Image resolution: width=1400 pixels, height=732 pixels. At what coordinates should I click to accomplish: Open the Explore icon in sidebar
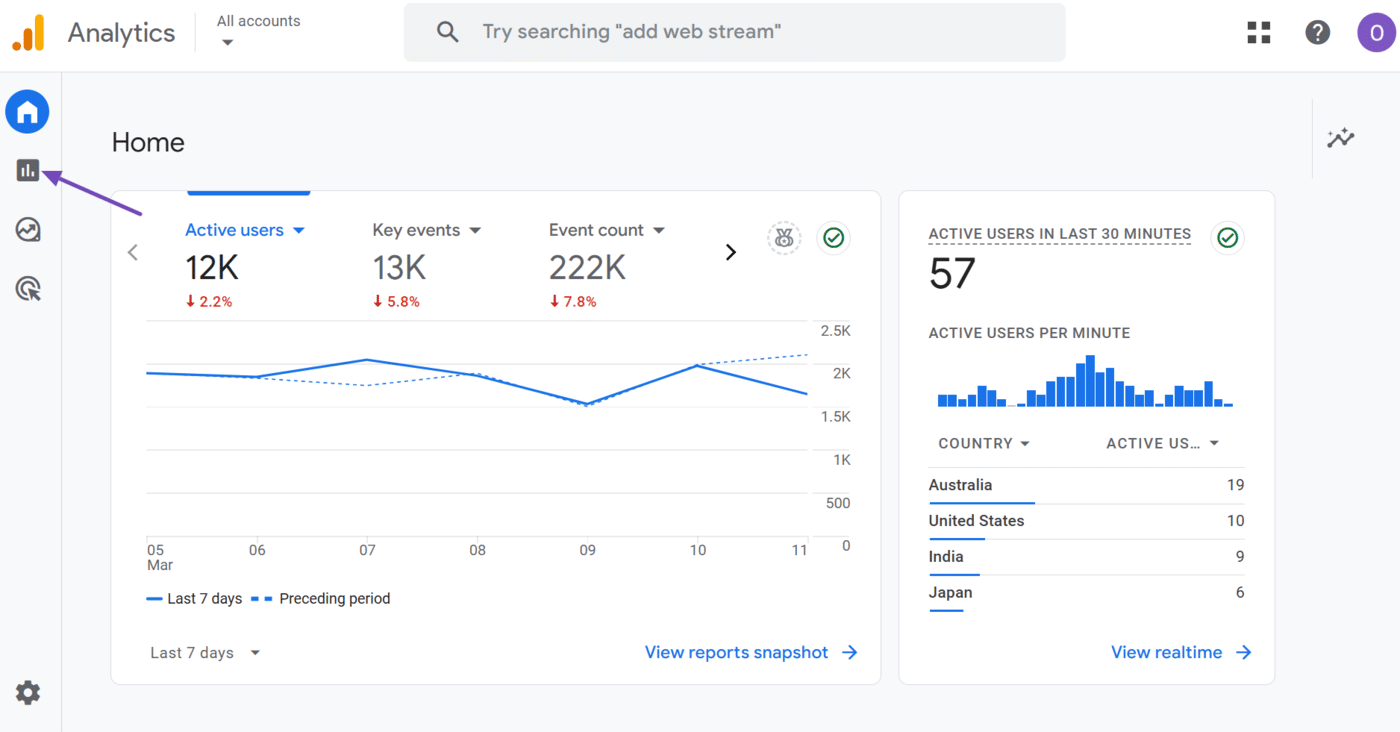(28, 230)
